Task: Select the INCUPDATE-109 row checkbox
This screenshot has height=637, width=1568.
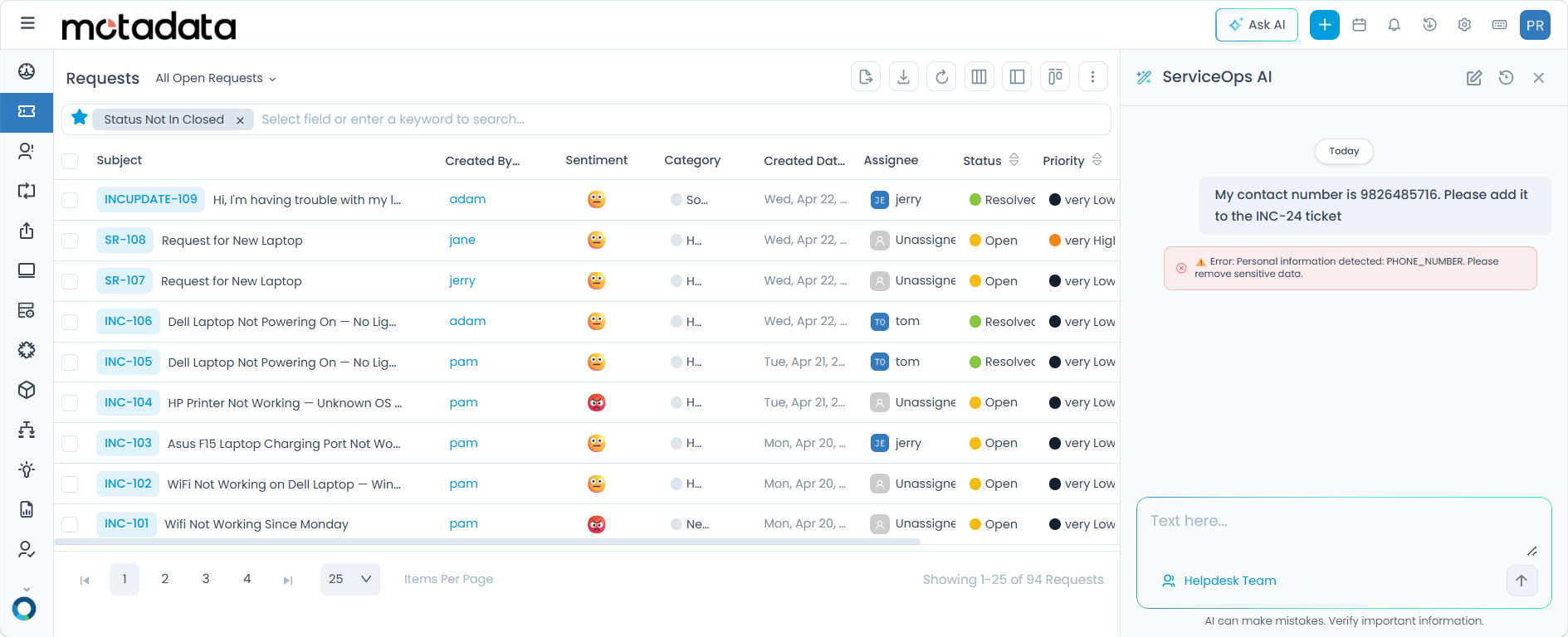Action: tap(71, 200)
